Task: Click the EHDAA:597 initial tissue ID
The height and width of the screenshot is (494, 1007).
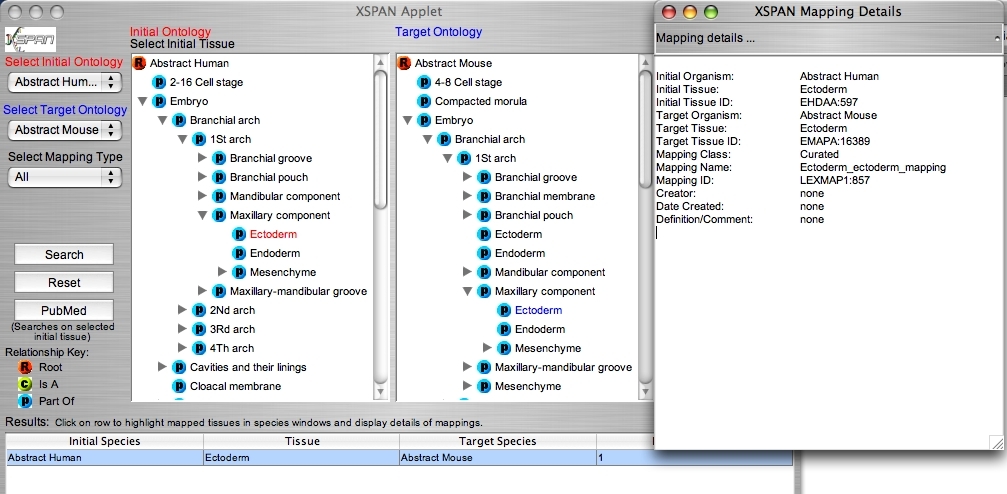Action: 828,102
